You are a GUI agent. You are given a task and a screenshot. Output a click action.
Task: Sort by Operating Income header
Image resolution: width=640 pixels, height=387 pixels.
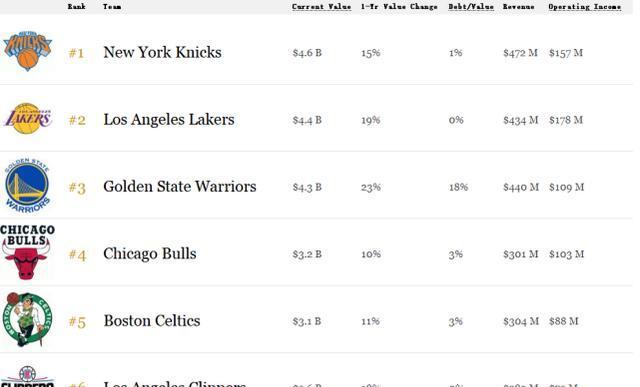584,7
